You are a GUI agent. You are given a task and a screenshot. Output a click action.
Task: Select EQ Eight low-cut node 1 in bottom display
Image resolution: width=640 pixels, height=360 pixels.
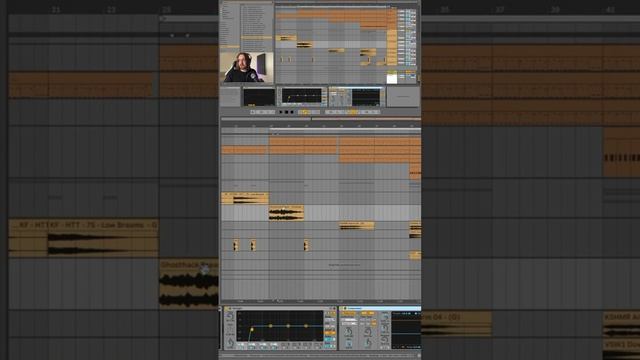tap(252, 329)
